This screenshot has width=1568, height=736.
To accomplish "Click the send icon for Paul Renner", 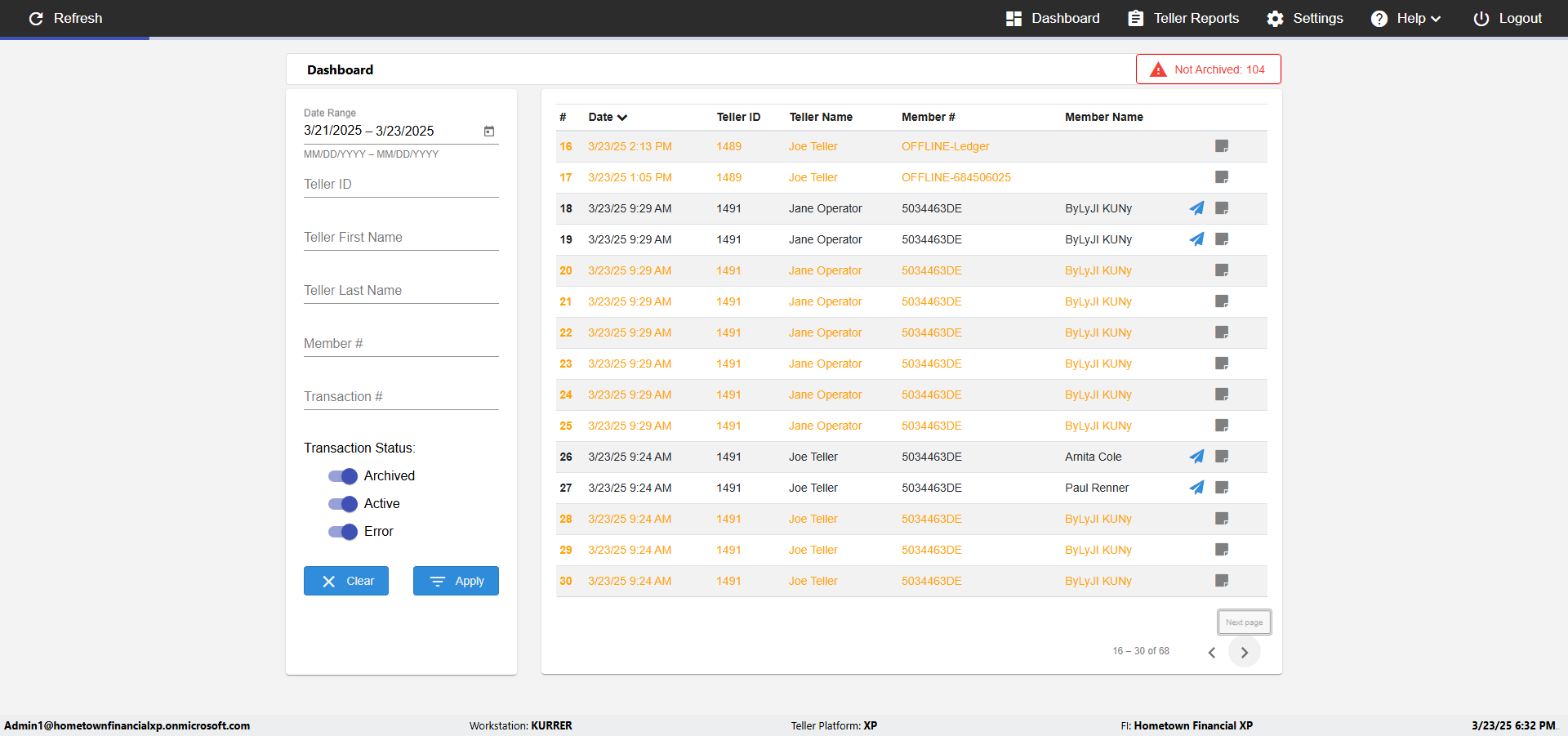I will (1196, 488).
